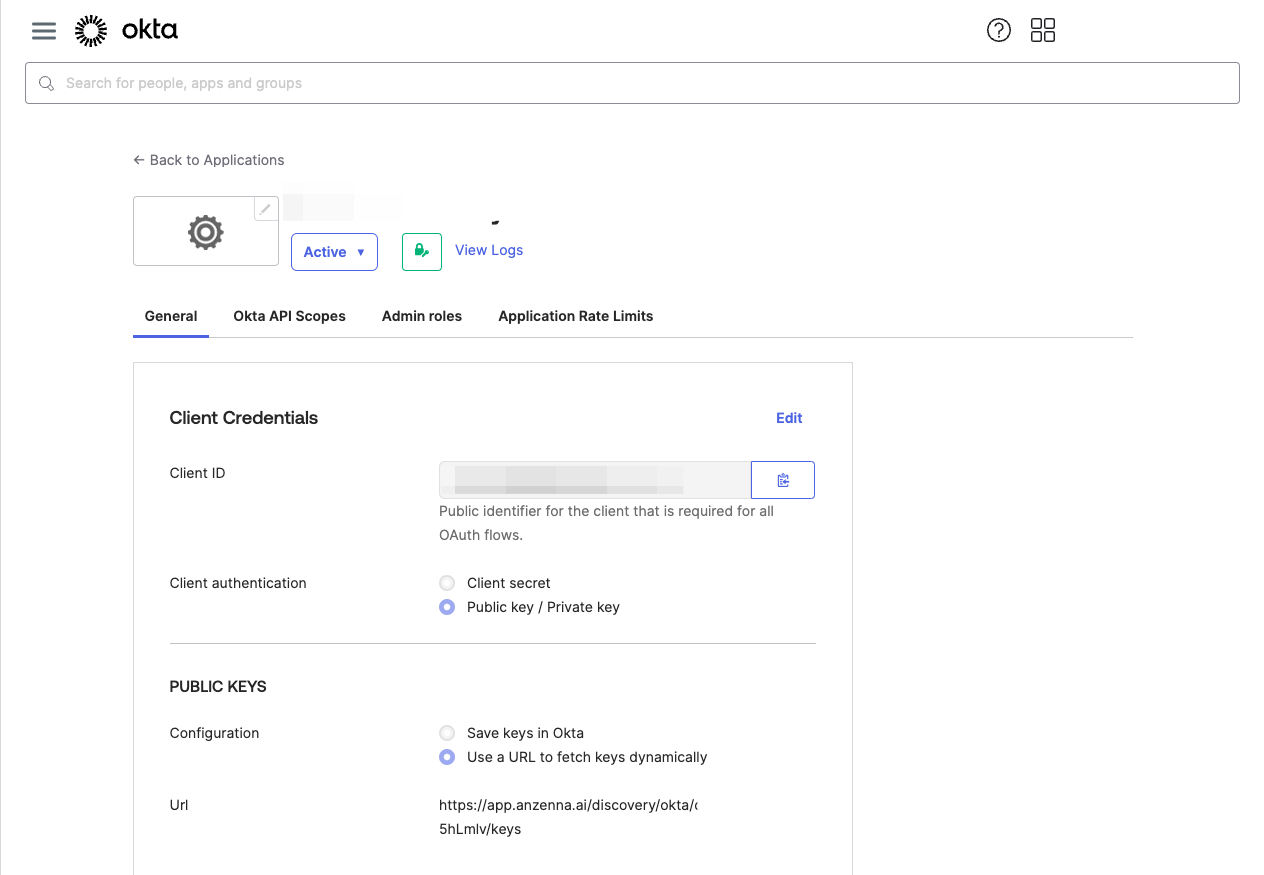Open the hamburger navigation menu
Image resolution: width=1264 pixels, height=875 pixels.
point(44,31)
